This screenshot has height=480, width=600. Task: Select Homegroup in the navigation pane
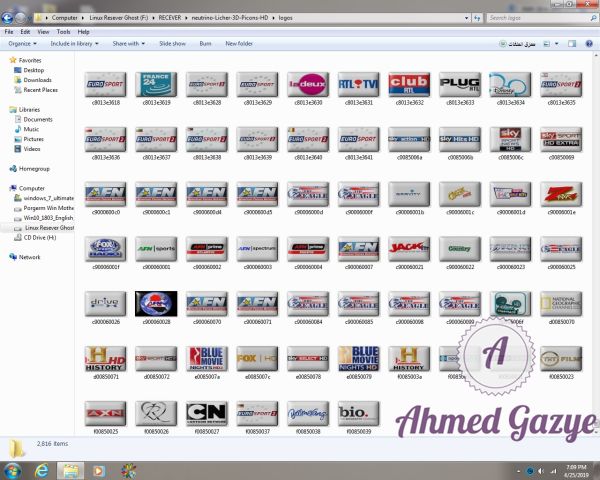29,168
